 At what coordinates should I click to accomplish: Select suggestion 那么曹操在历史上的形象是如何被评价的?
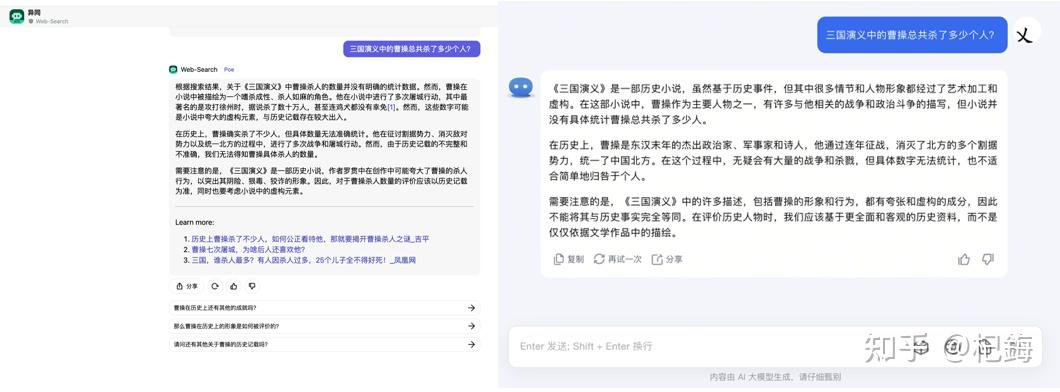324,326
